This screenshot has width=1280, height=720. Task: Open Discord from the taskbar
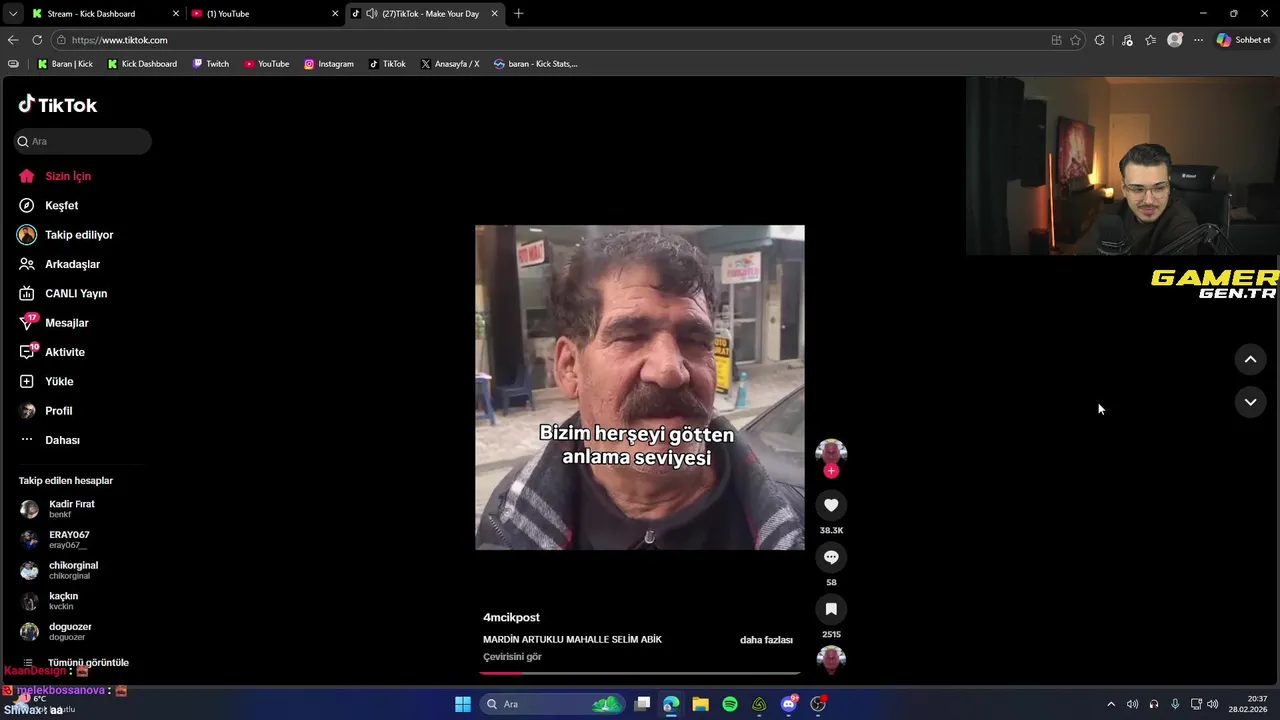pos(789,704)
